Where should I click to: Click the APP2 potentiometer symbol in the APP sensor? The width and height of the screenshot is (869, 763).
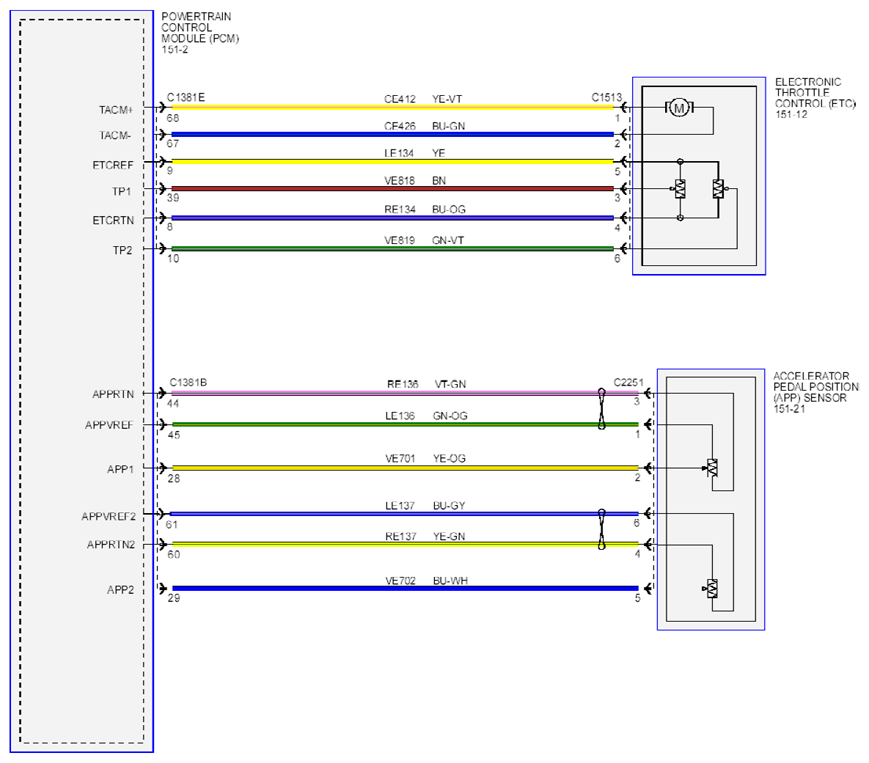coord(712,588)
